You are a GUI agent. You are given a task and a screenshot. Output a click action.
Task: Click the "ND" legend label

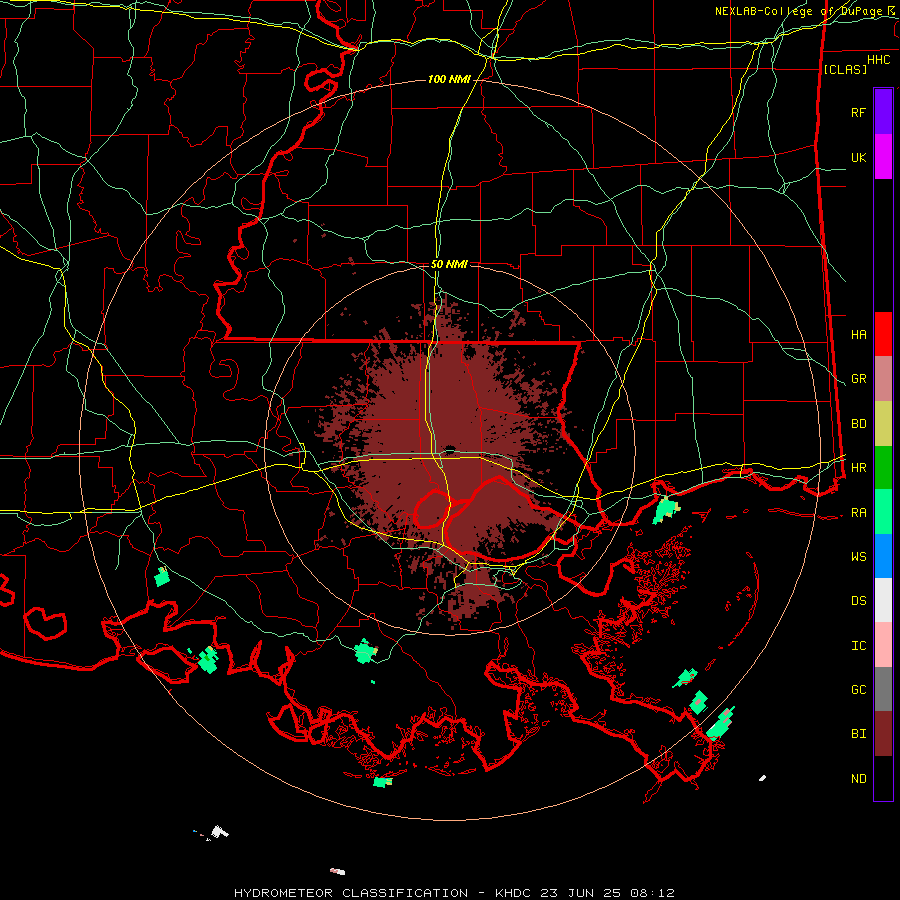[858, 779]
